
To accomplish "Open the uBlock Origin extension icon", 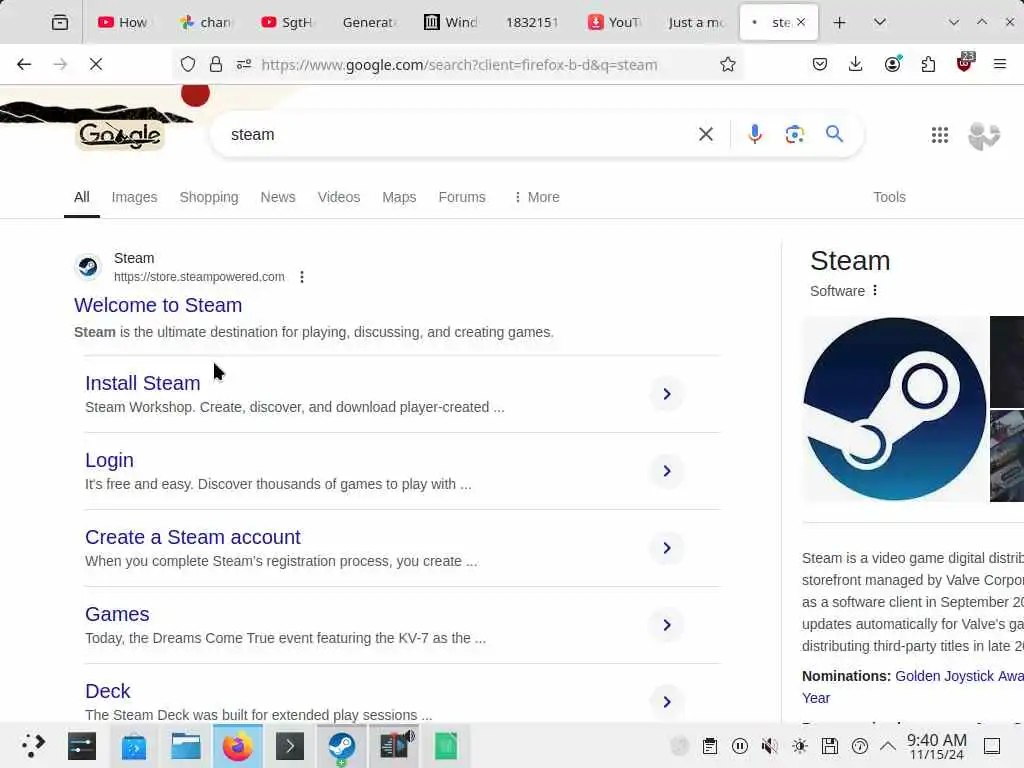I will click(965, 63).
